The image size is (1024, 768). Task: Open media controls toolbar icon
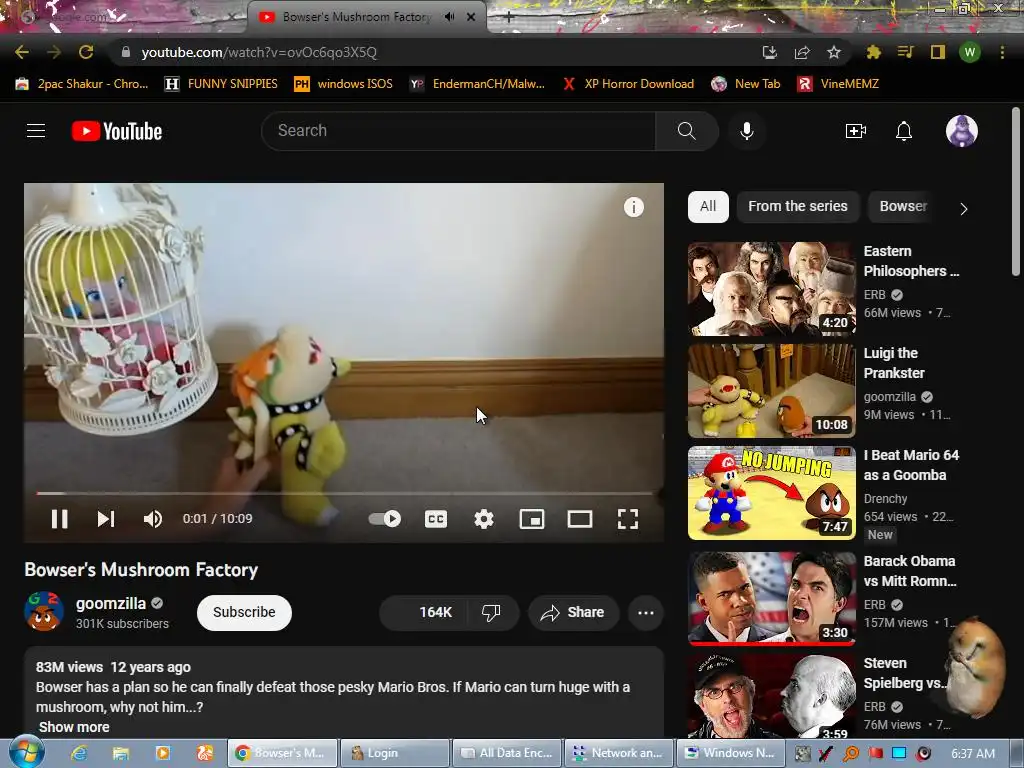point(905,52)
